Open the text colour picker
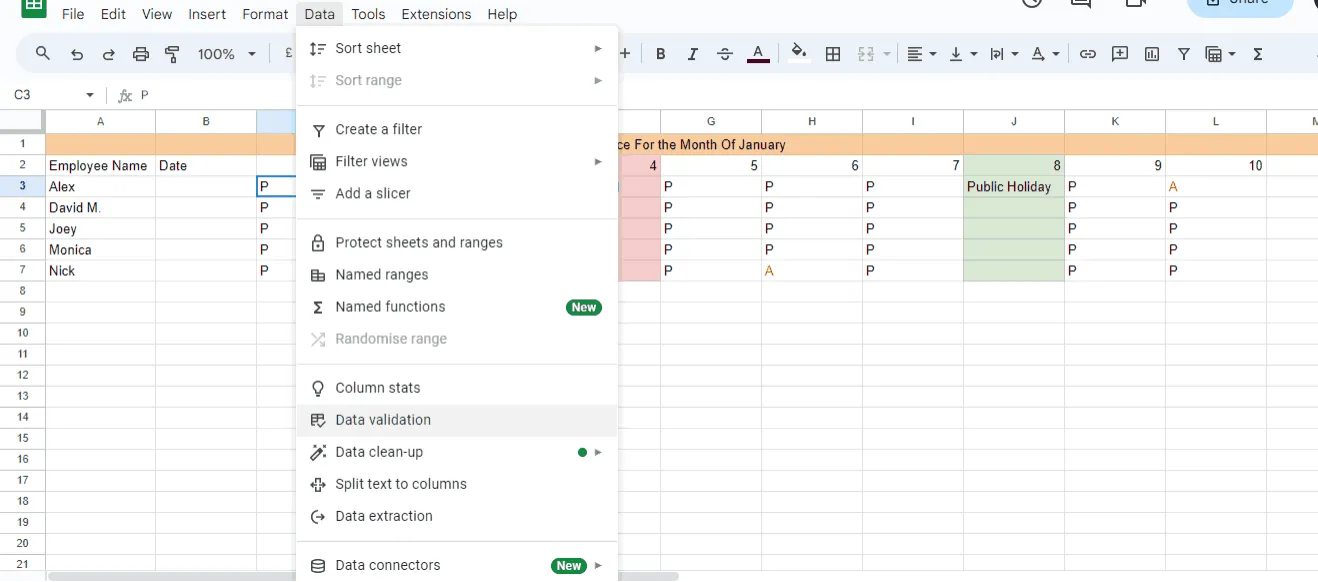 (758, 54)
